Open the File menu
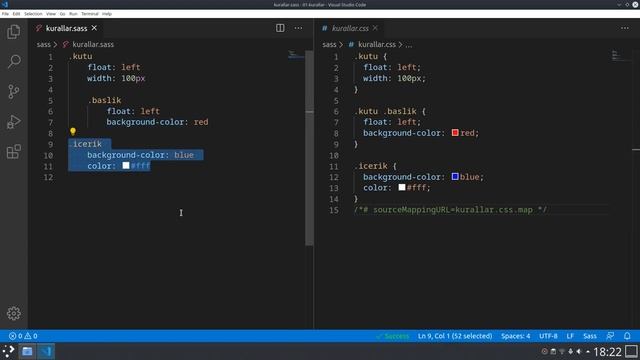The image size is (640, 360). pyautogui.click(x=5, y=14)
